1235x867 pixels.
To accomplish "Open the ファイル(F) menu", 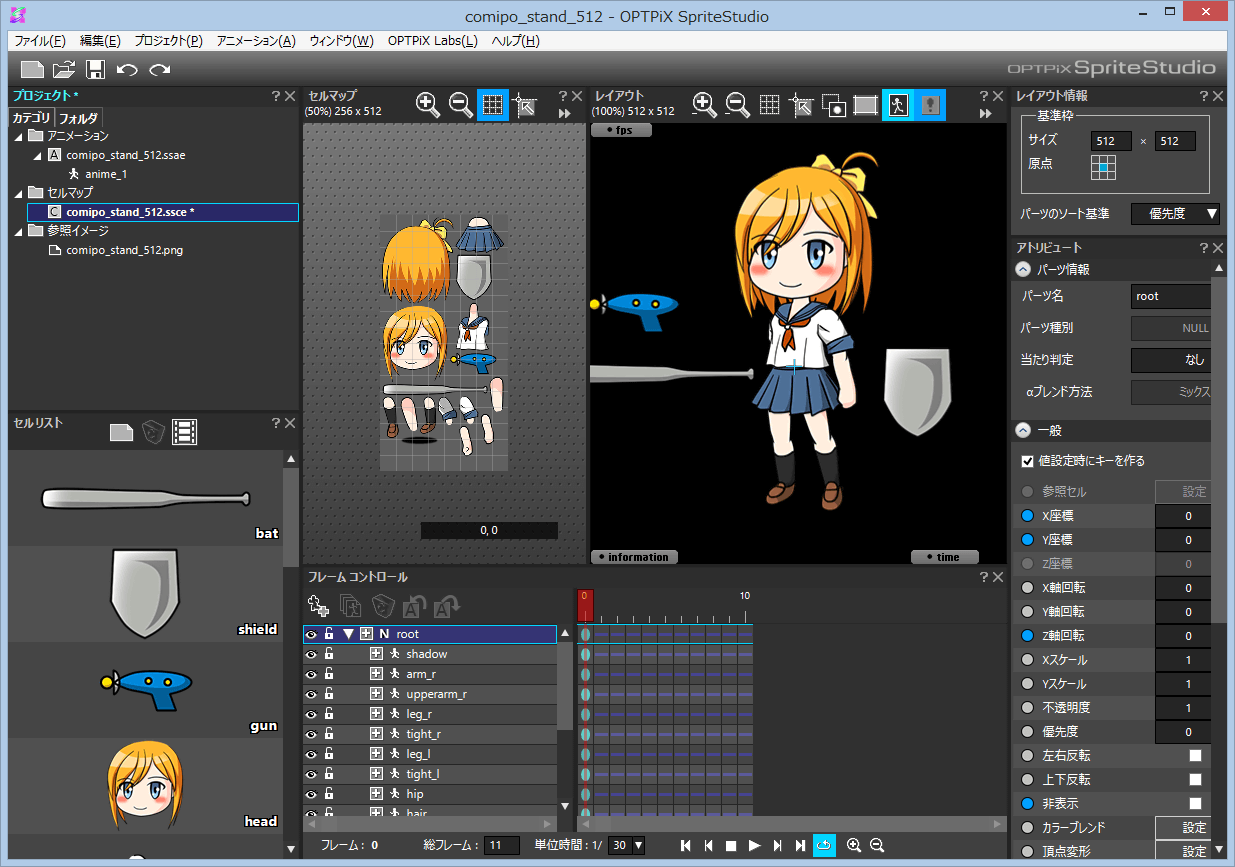I will [40, 41].
